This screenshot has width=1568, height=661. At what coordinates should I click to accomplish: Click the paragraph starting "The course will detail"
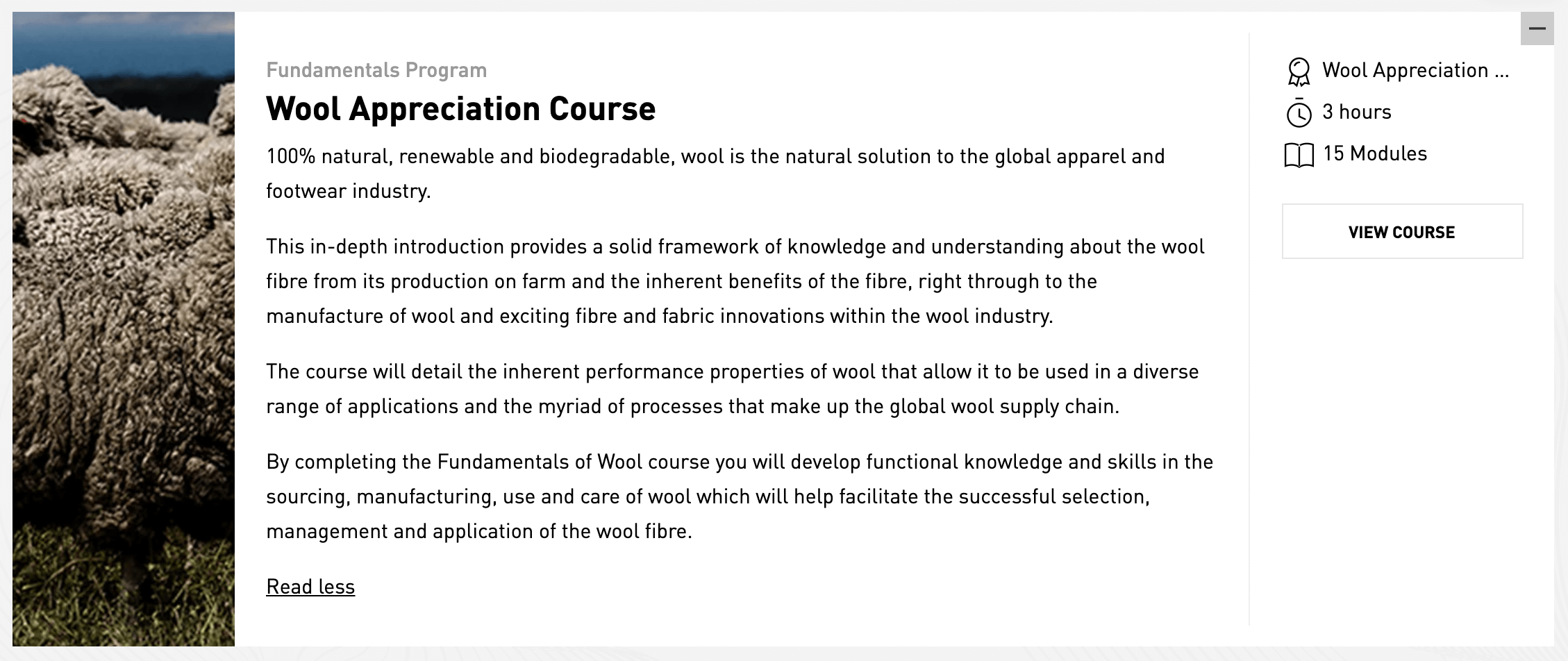coord(732,389)
